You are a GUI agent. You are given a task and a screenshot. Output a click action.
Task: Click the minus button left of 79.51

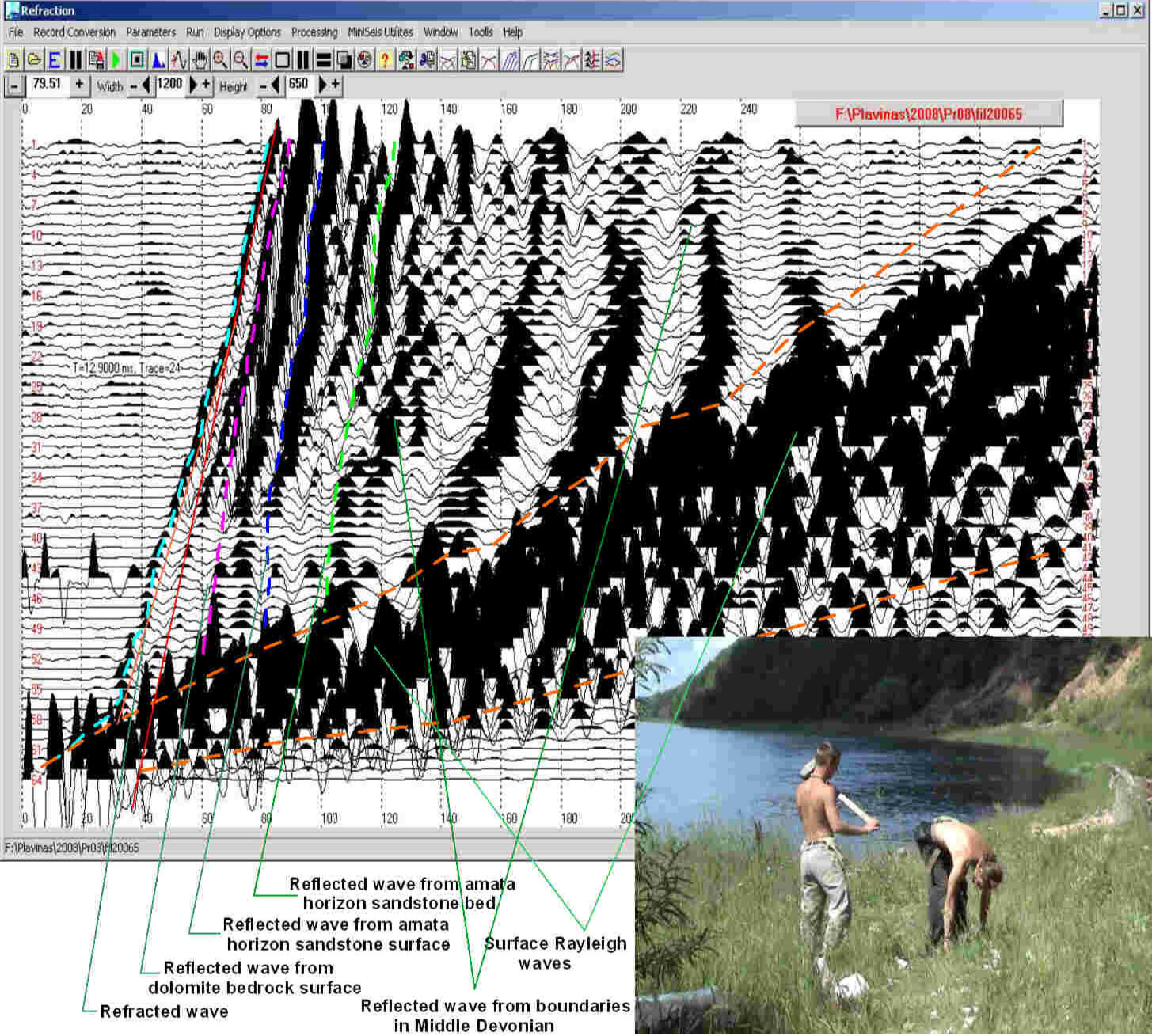[x=13, y=85]
